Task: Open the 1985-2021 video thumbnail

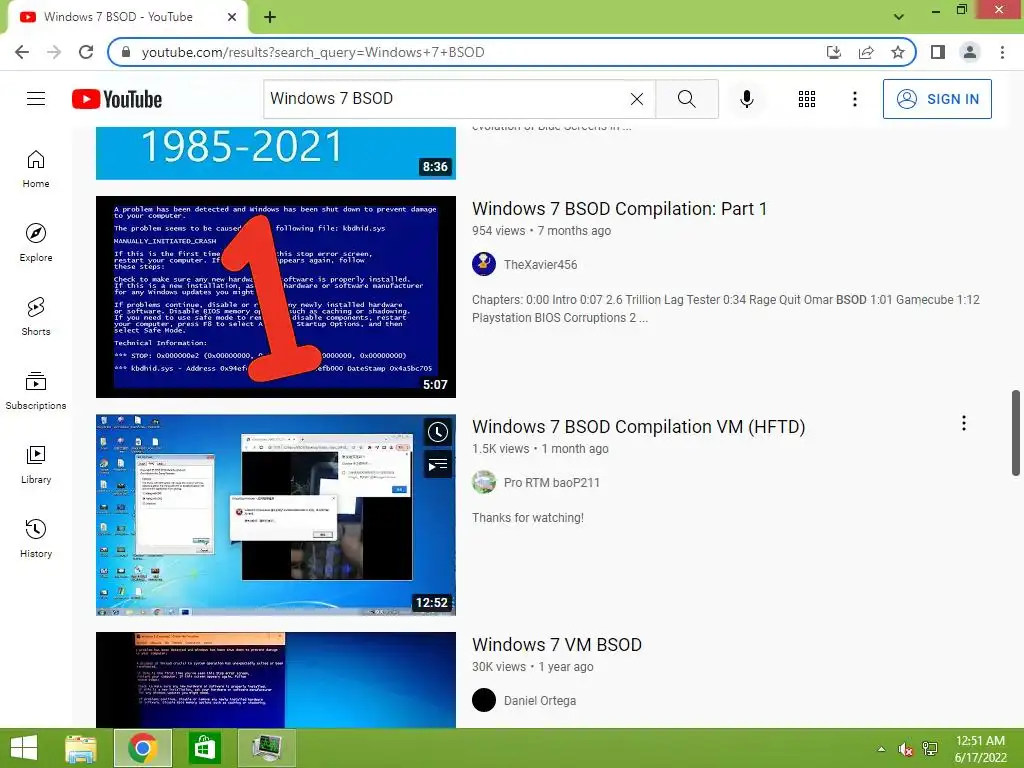Action: coord(276,153)
